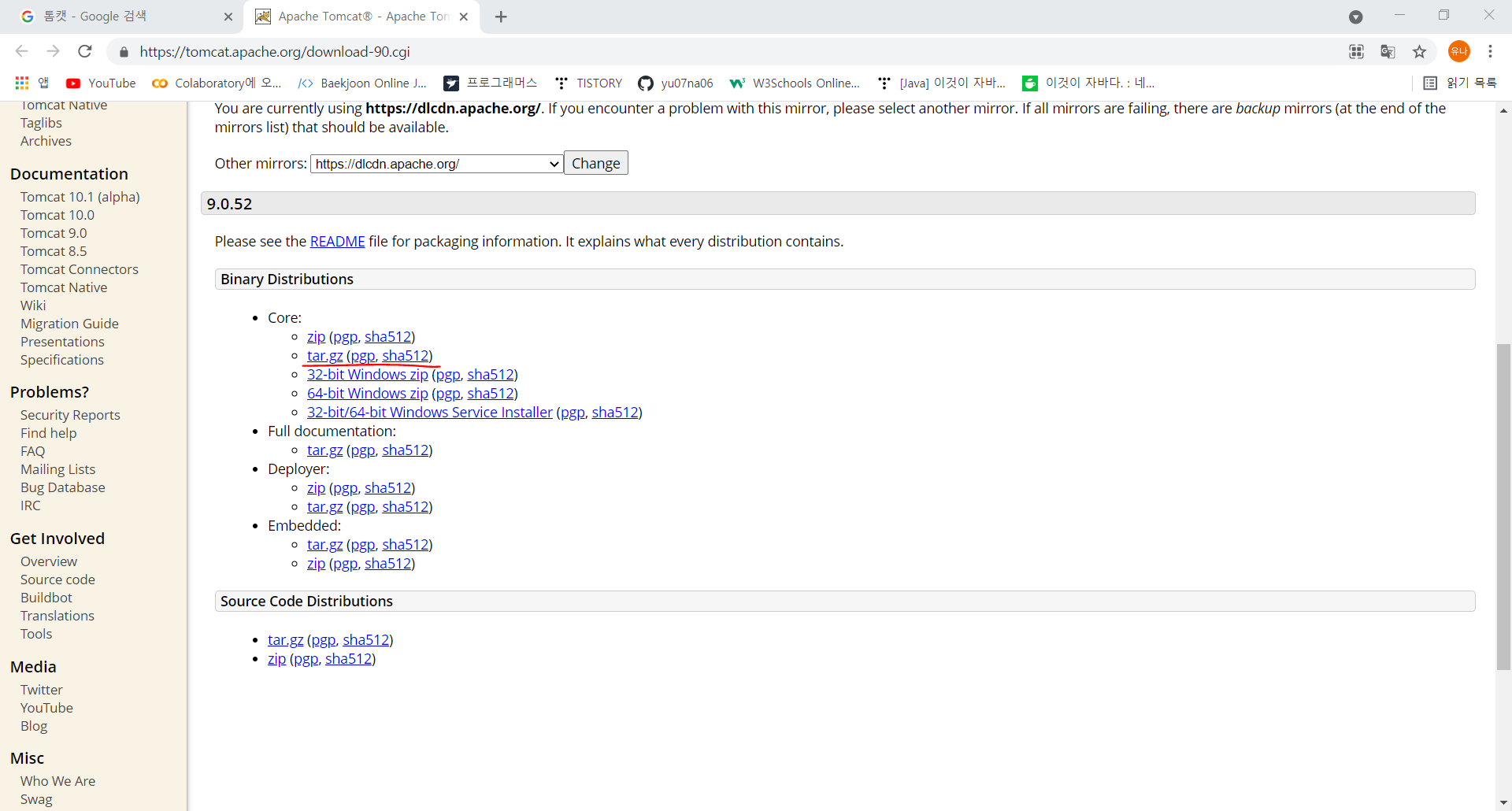
Task: Download the Deployer zip
Action: click(x=316, y=488)
